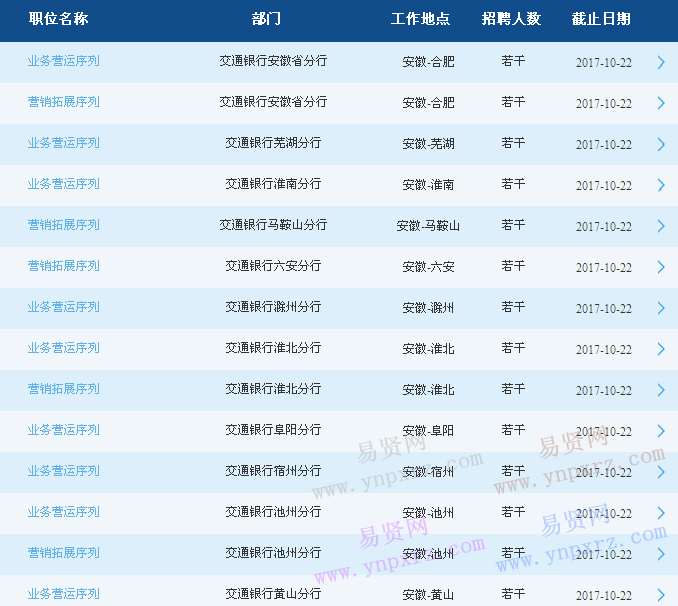Open 业务营运序列 link for 交通银行黄山分行
The image size is (678, 606).
click(x=64, y=594)
